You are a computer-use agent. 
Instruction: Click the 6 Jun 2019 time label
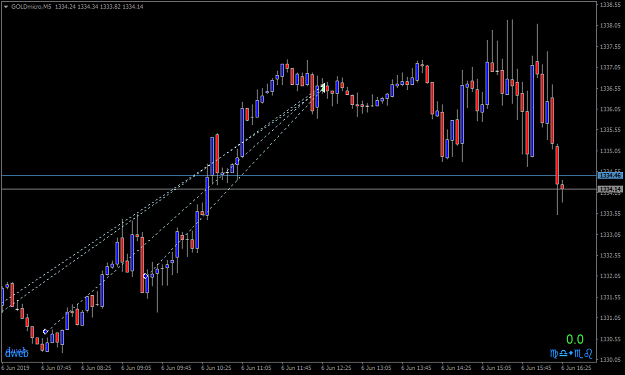pos(16,368)
